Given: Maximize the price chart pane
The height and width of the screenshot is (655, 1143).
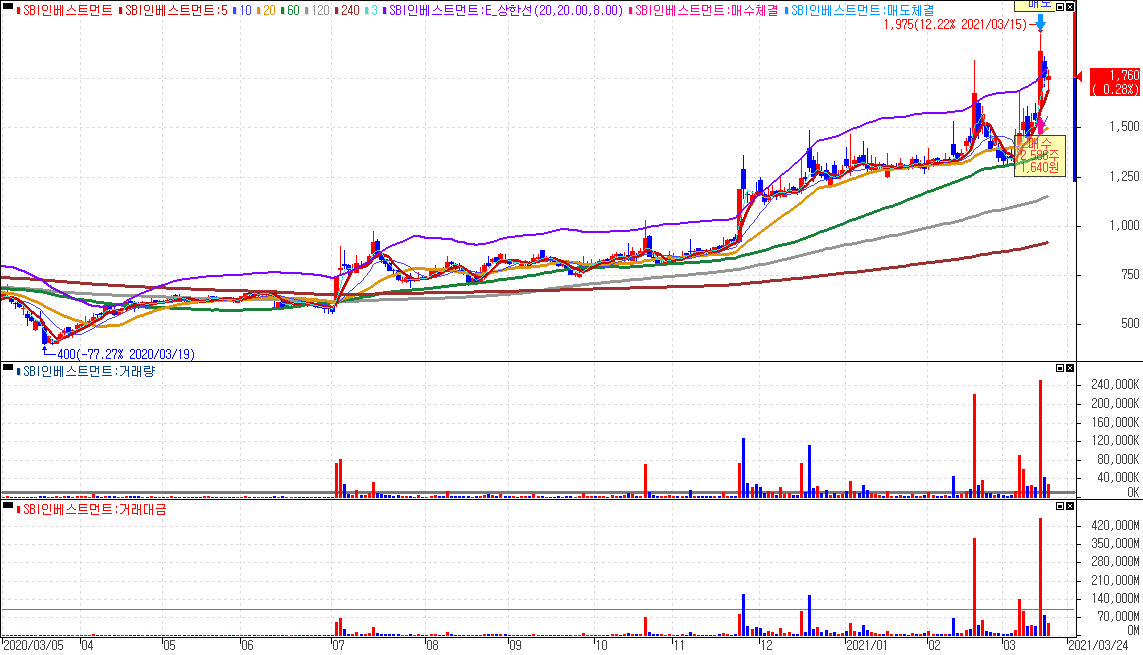Looking at the screenshot, I should [x=1060, y=7].
